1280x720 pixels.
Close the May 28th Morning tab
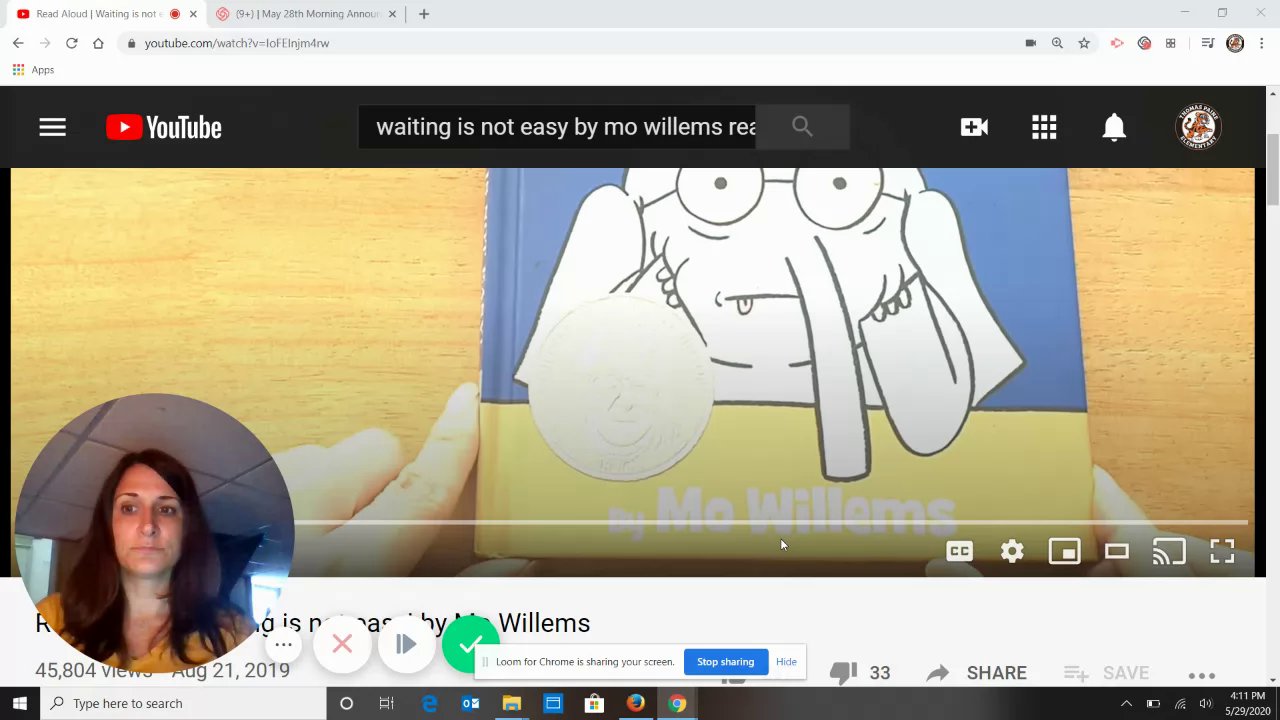pos(392,14)
